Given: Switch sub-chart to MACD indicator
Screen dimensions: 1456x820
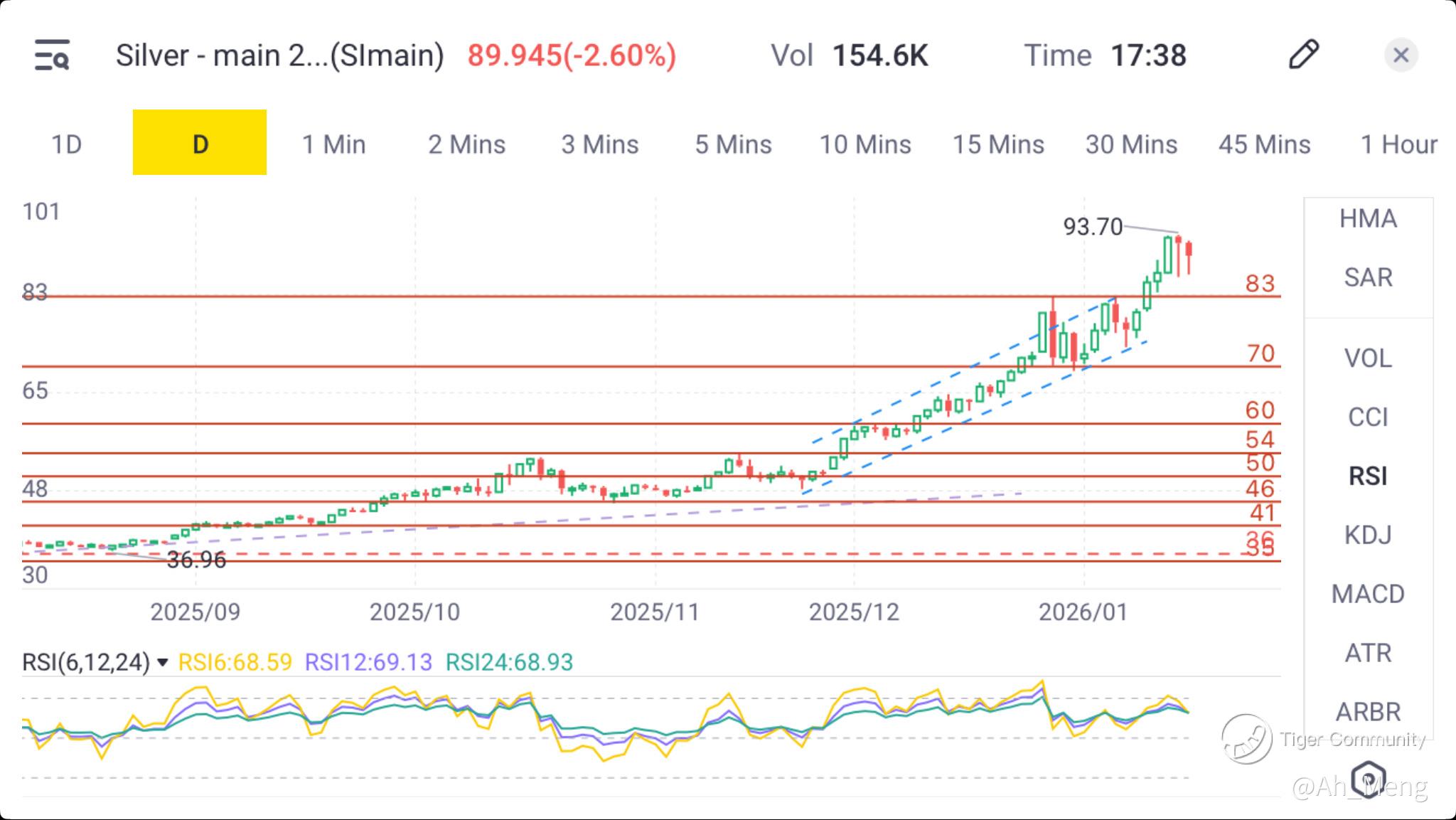Looking at the screenshot, I should tap(1368, 594).
